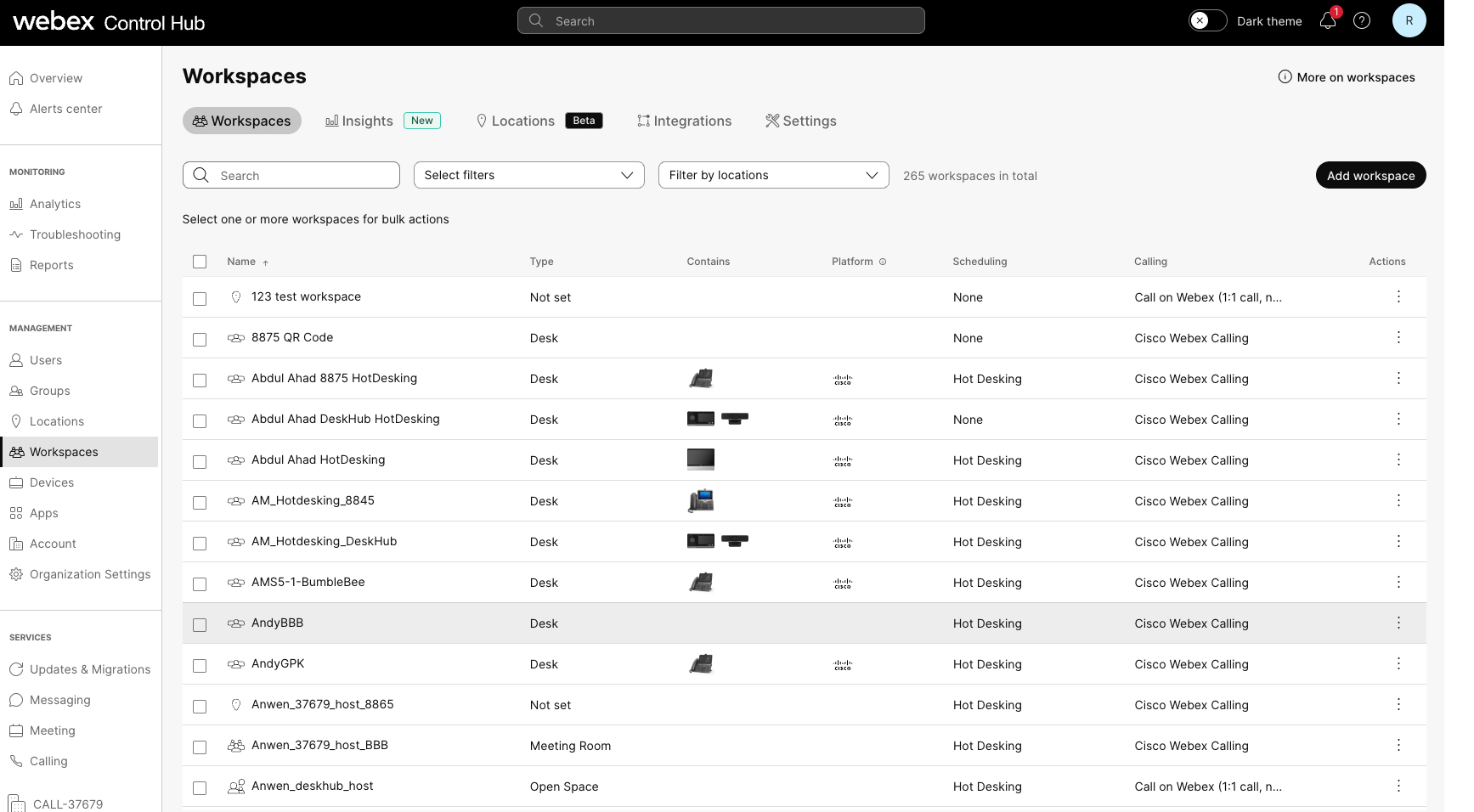Click the DeskHub device icon in AM_Hotdesking_DeskHub row

click(x=701, y=541)
